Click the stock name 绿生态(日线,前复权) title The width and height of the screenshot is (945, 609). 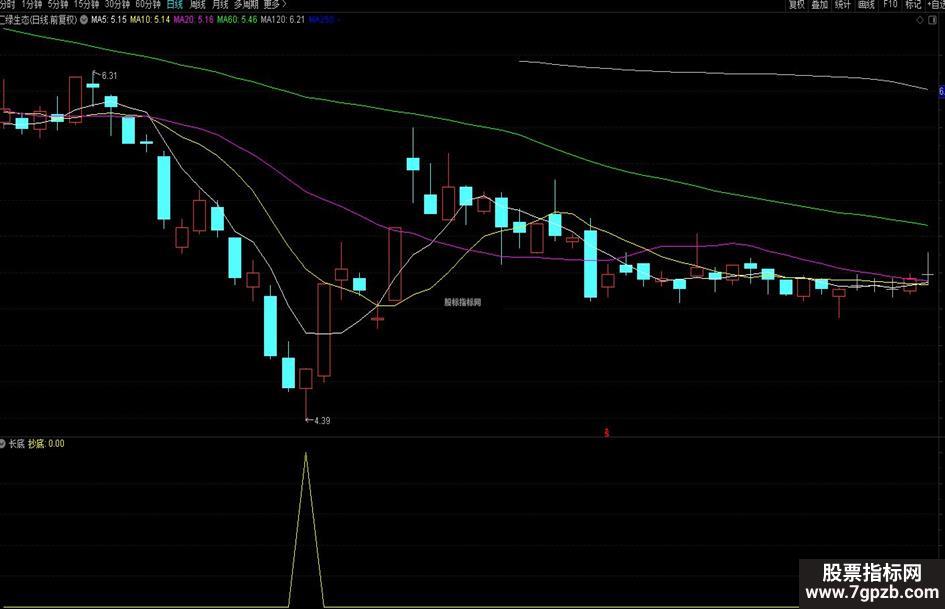pos(39,19)
